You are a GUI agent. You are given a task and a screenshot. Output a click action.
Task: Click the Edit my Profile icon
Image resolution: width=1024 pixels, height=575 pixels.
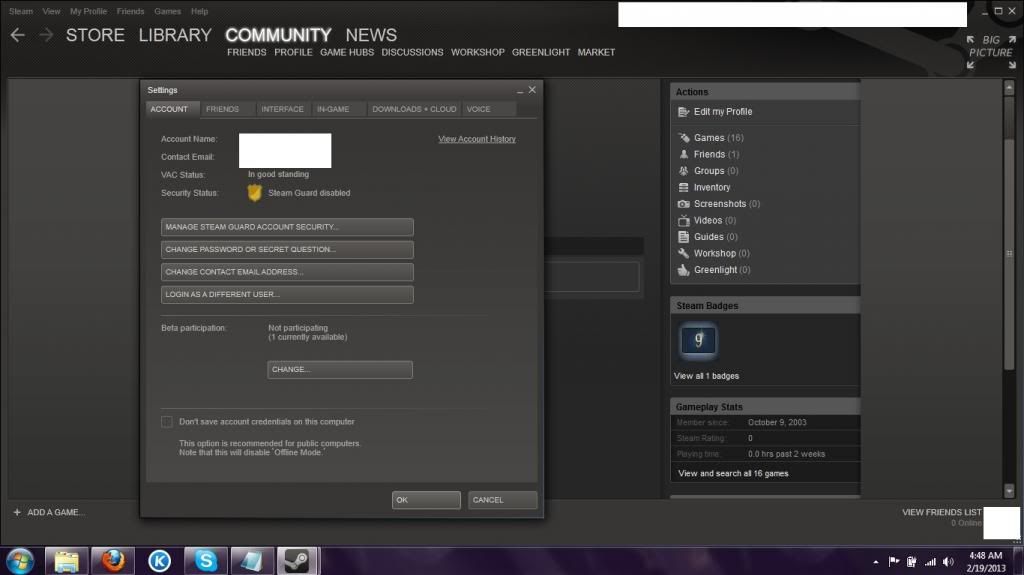click(x=683, y=112)
